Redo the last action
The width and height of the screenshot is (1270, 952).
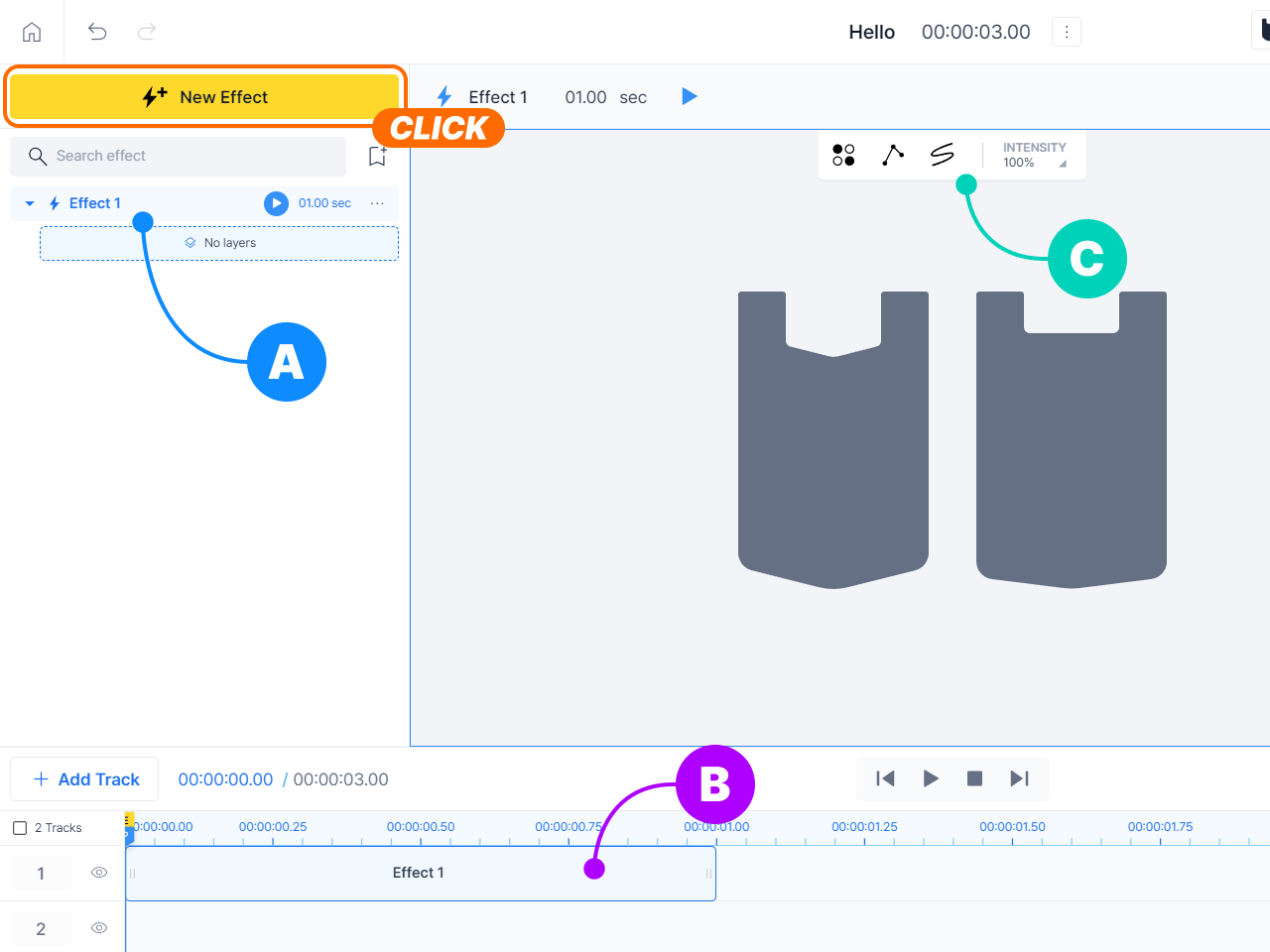(x=147, y=32)
